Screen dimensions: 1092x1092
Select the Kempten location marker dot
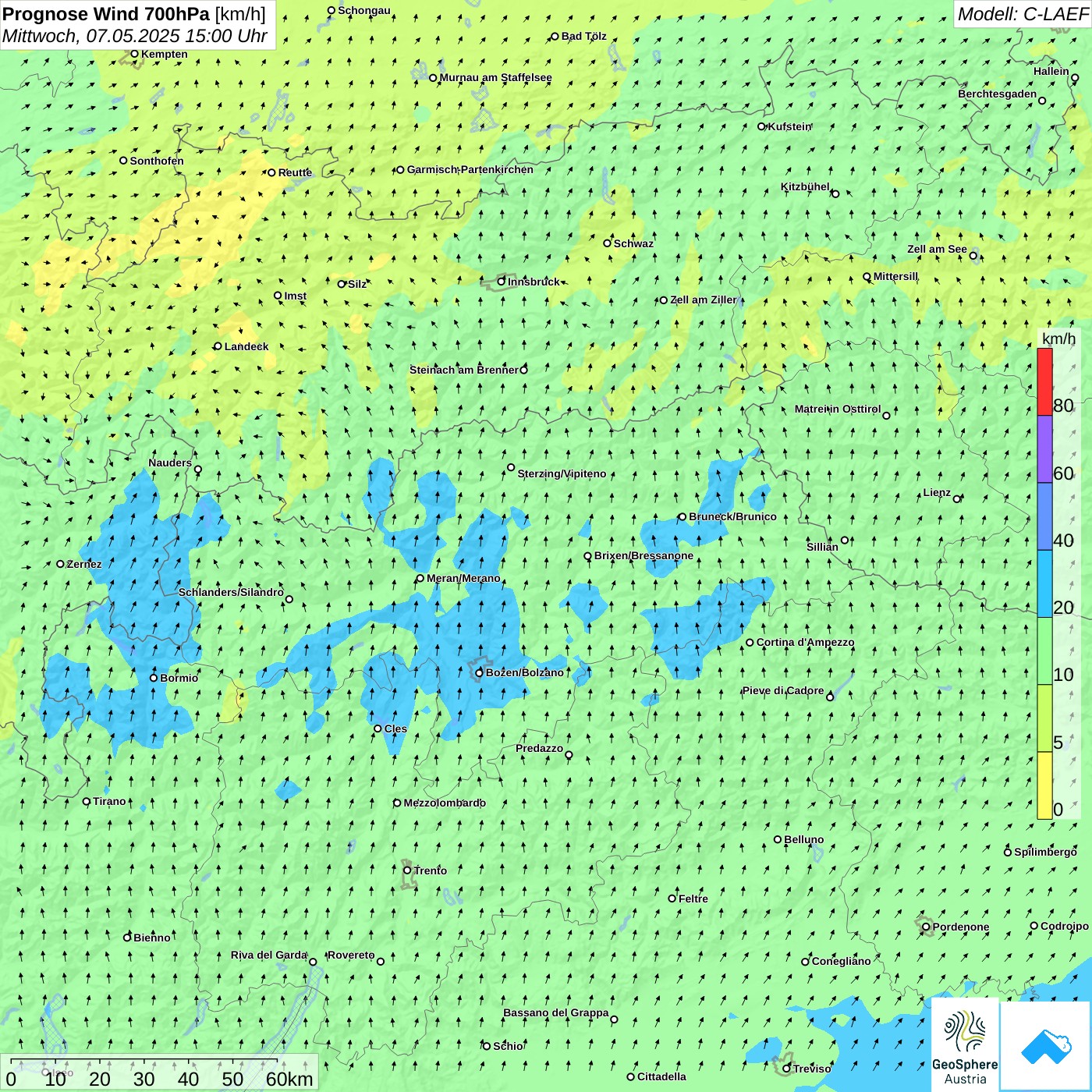(134, 54)
